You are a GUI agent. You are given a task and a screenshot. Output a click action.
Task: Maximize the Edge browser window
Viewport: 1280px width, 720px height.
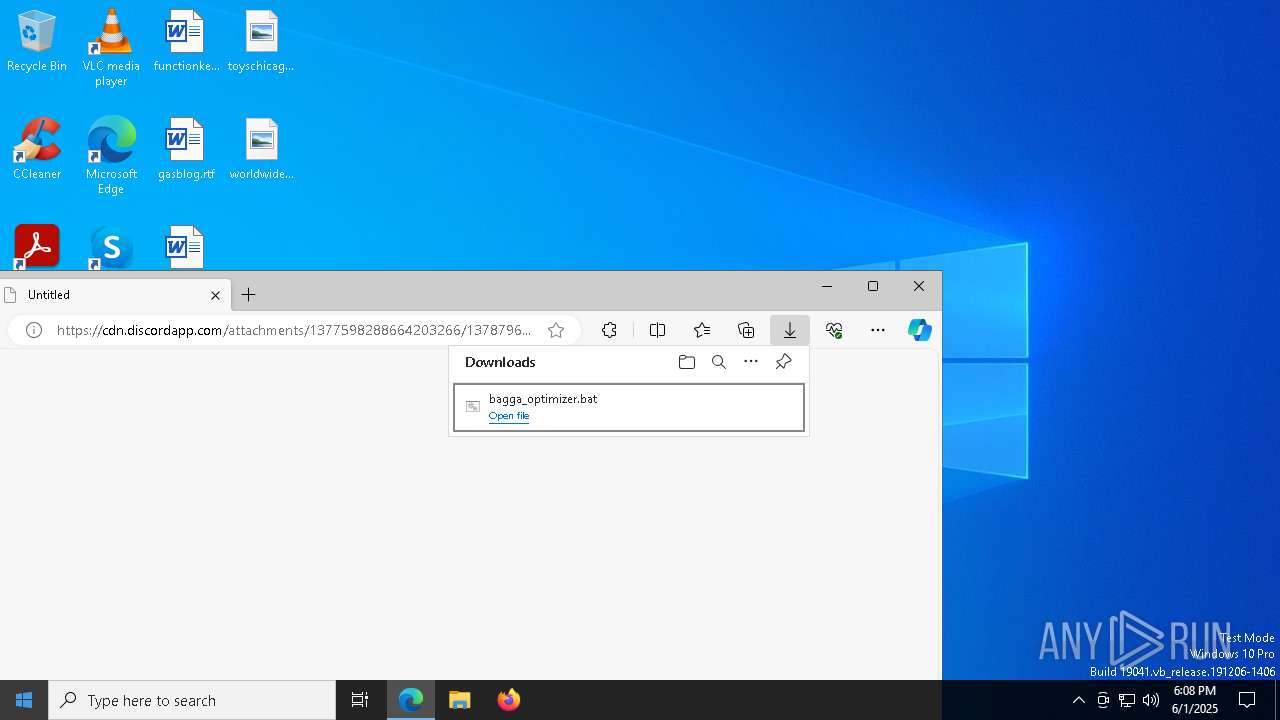(x=873, y=286)
